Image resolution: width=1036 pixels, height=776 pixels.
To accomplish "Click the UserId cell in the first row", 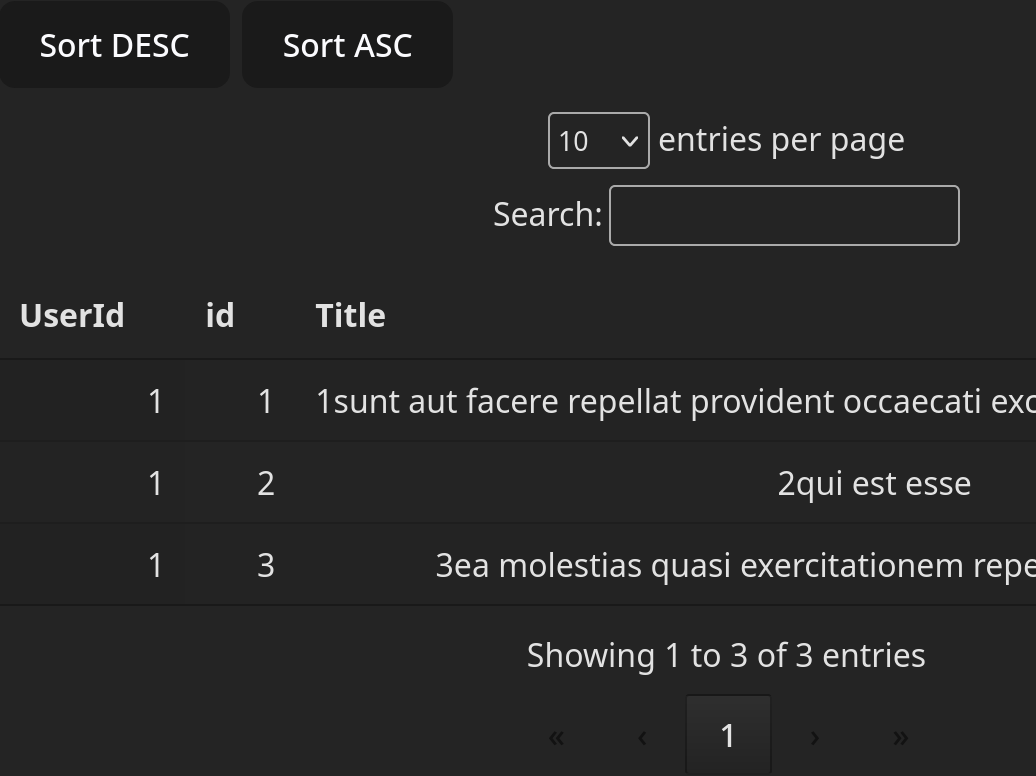I will (x=155, y=402).
